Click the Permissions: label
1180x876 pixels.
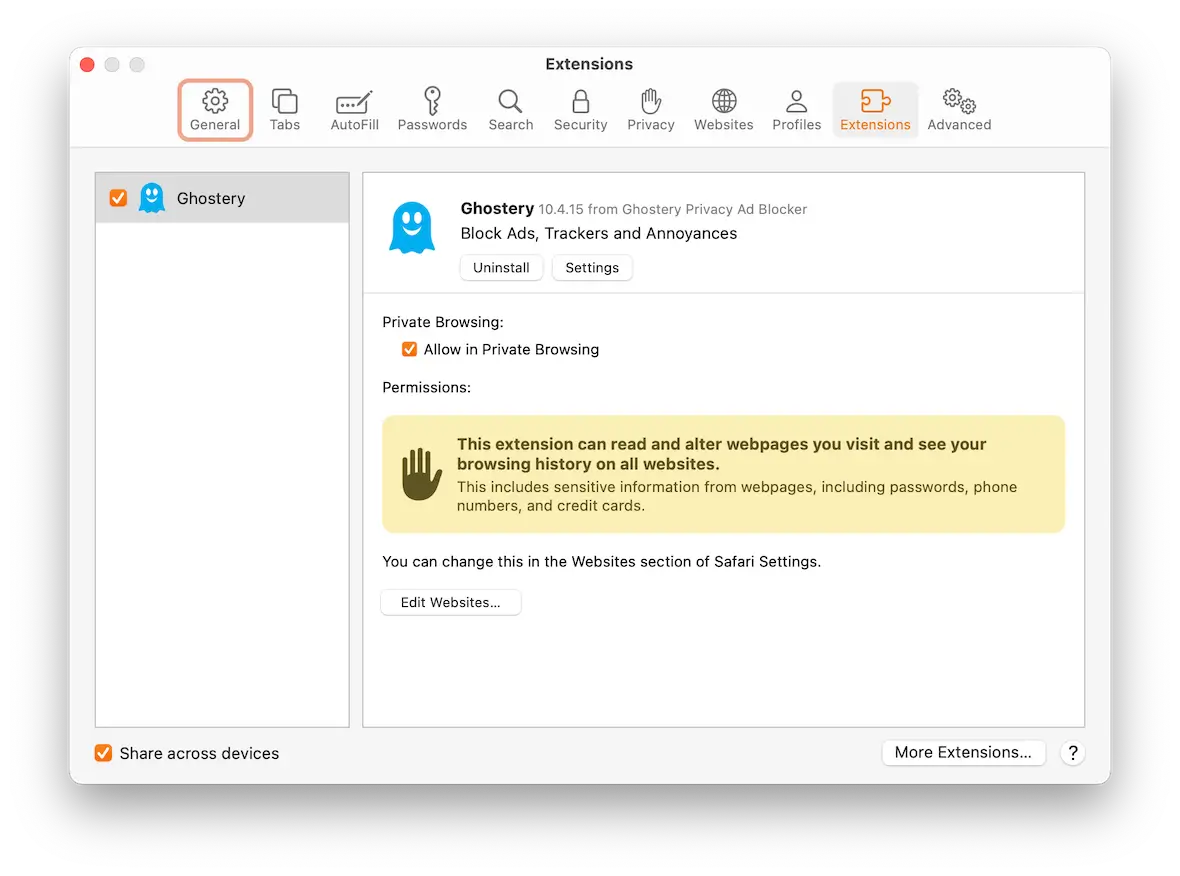pyautogui.click(x=427, y=388)
